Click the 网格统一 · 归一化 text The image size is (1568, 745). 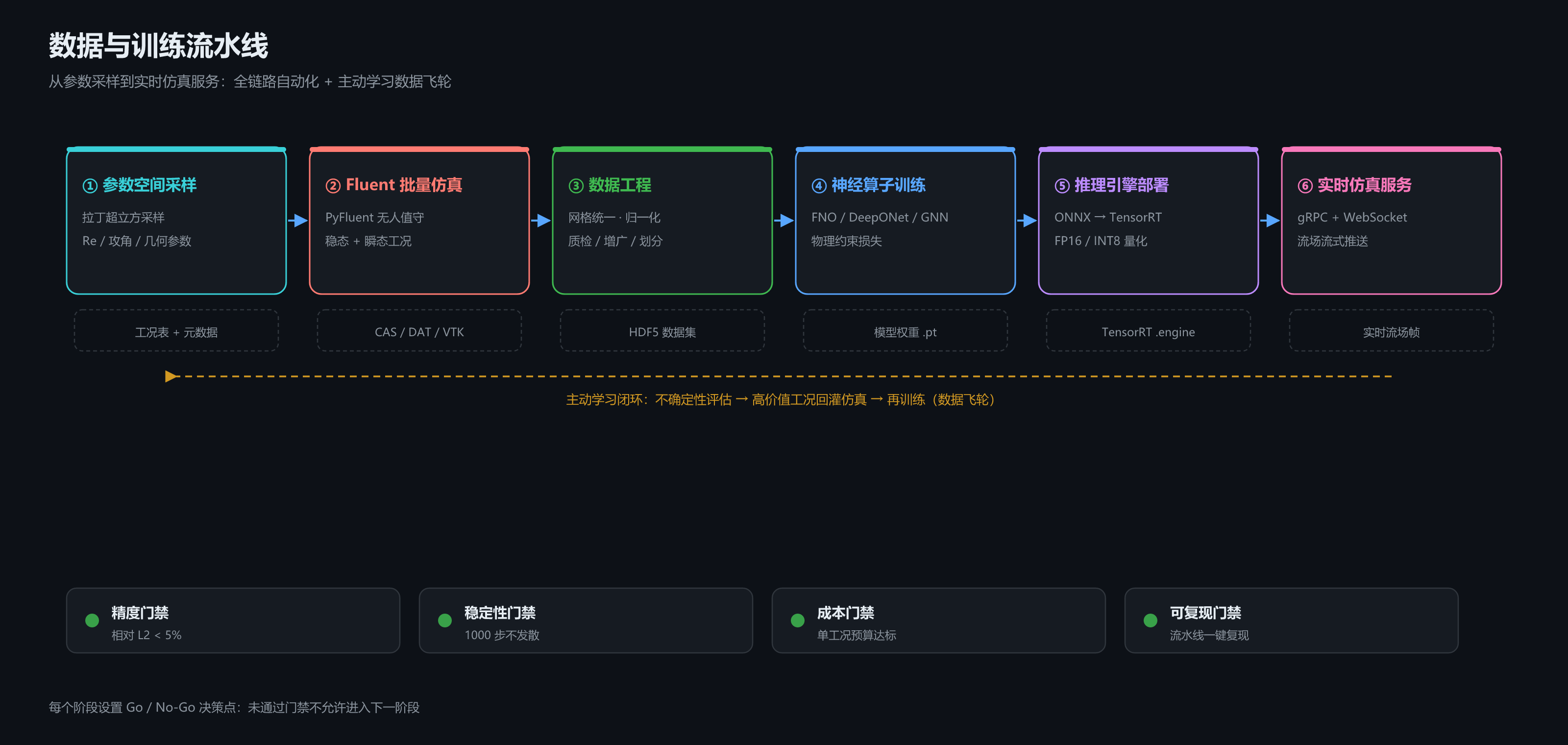(x=614, y=217)
